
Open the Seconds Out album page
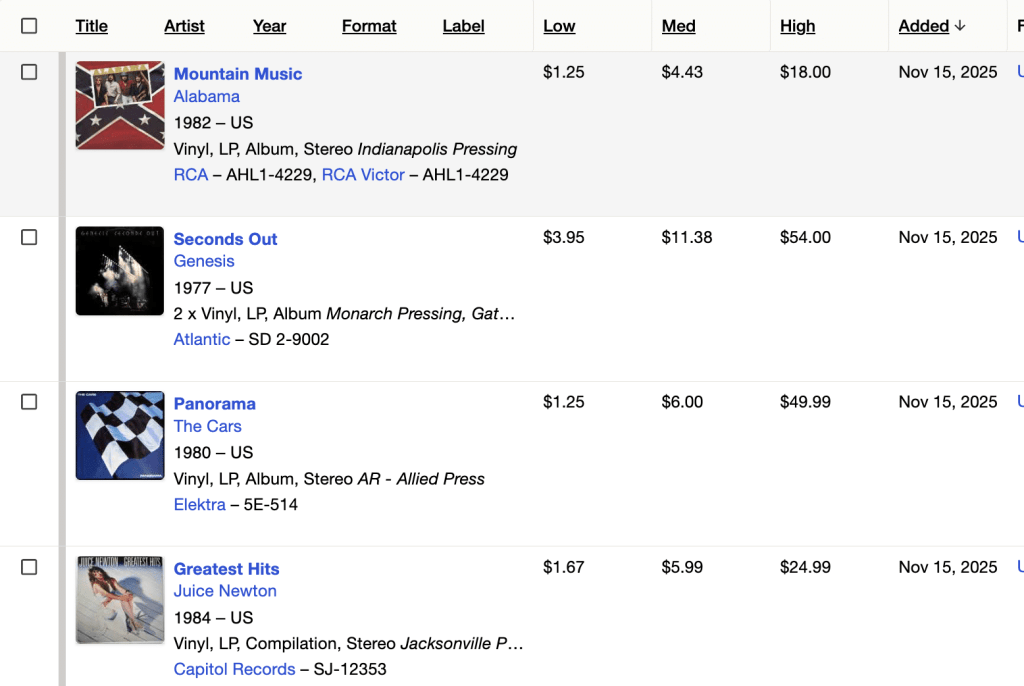pos(225,239)
